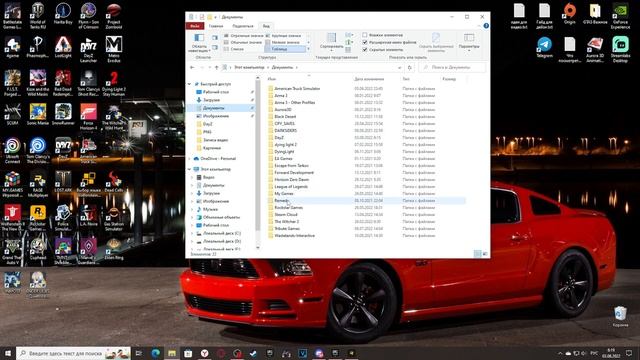The height and width of the screenshot is (360, 640).
Task: Choose Список layout option
Action: (x=234, y=49)
